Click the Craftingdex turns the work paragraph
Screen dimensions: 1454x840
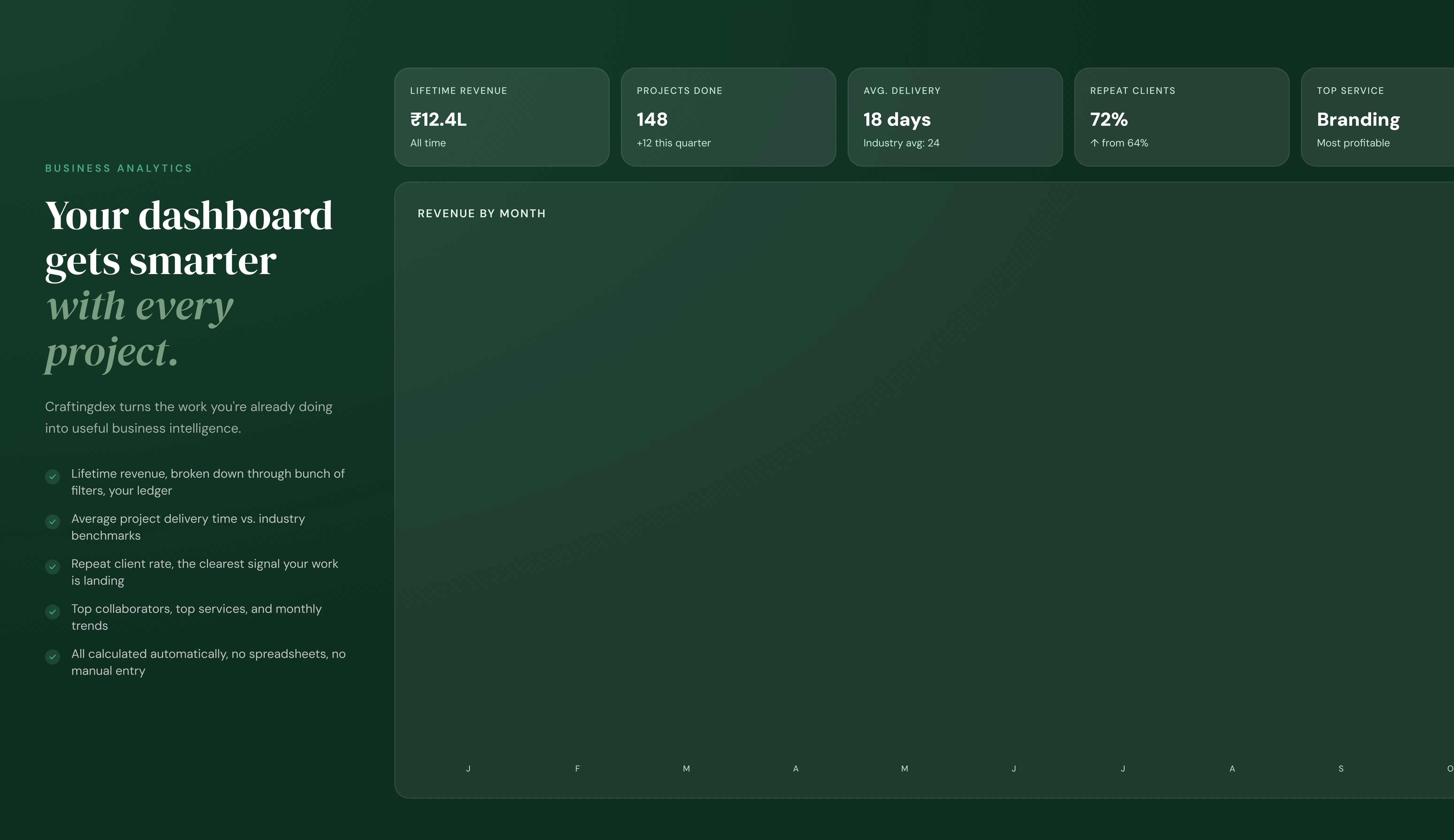pos(189,417)
